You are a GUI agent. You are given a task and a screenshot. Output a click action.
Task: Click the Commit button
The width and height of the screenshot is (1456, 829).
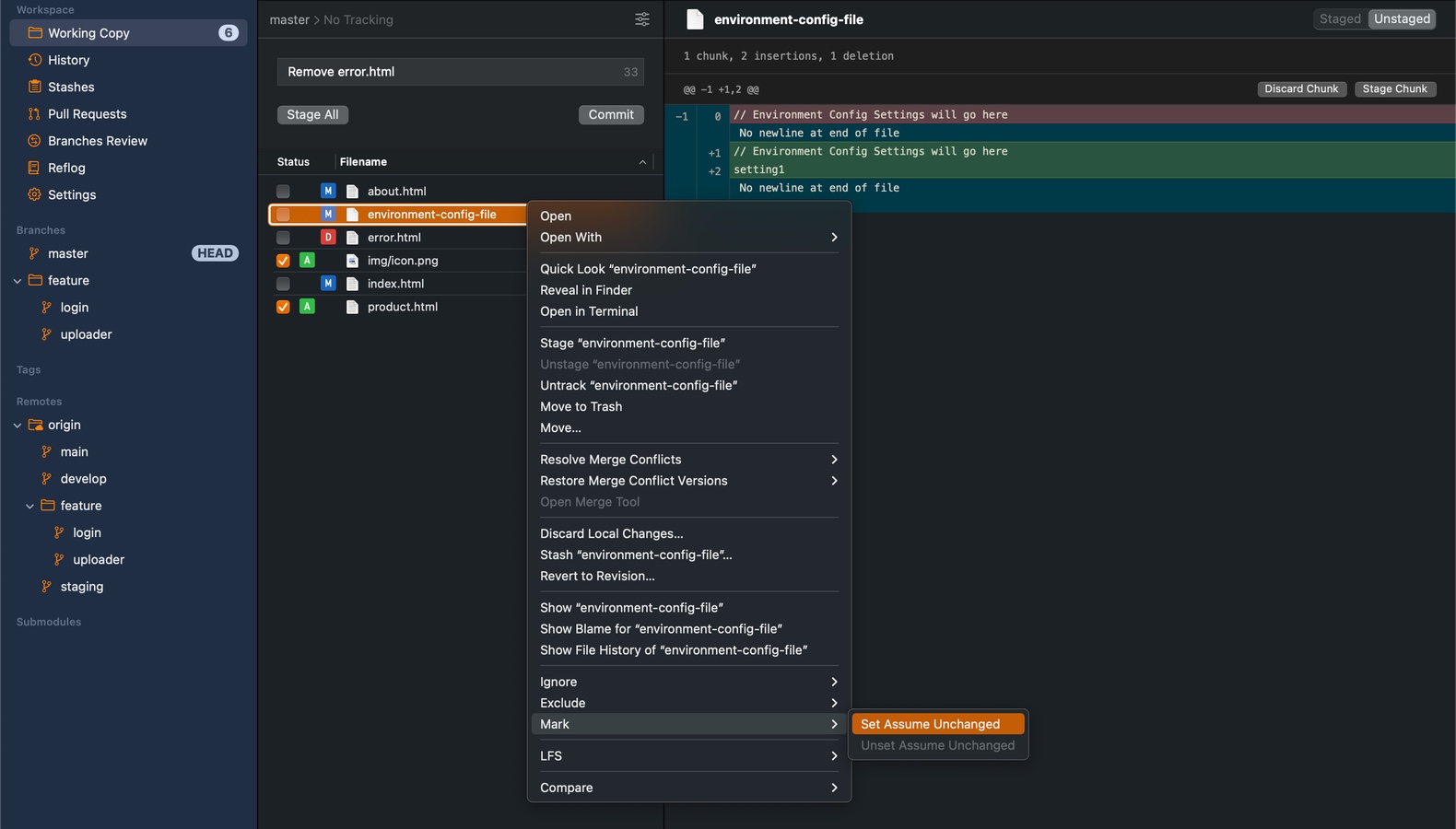tap(611, 115)
